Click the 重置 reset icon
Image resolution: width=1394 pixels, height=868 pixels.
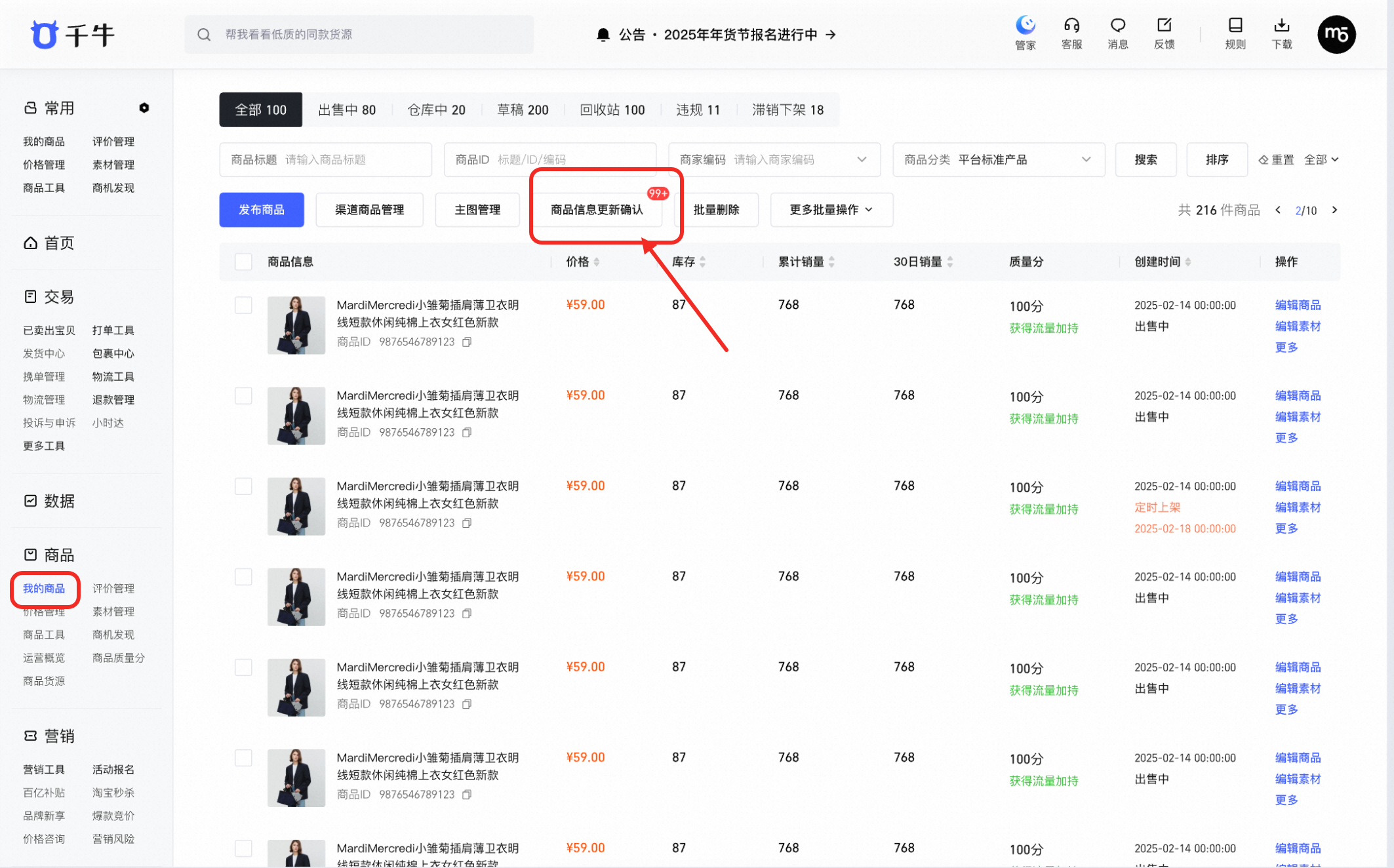click(1264, 160)
